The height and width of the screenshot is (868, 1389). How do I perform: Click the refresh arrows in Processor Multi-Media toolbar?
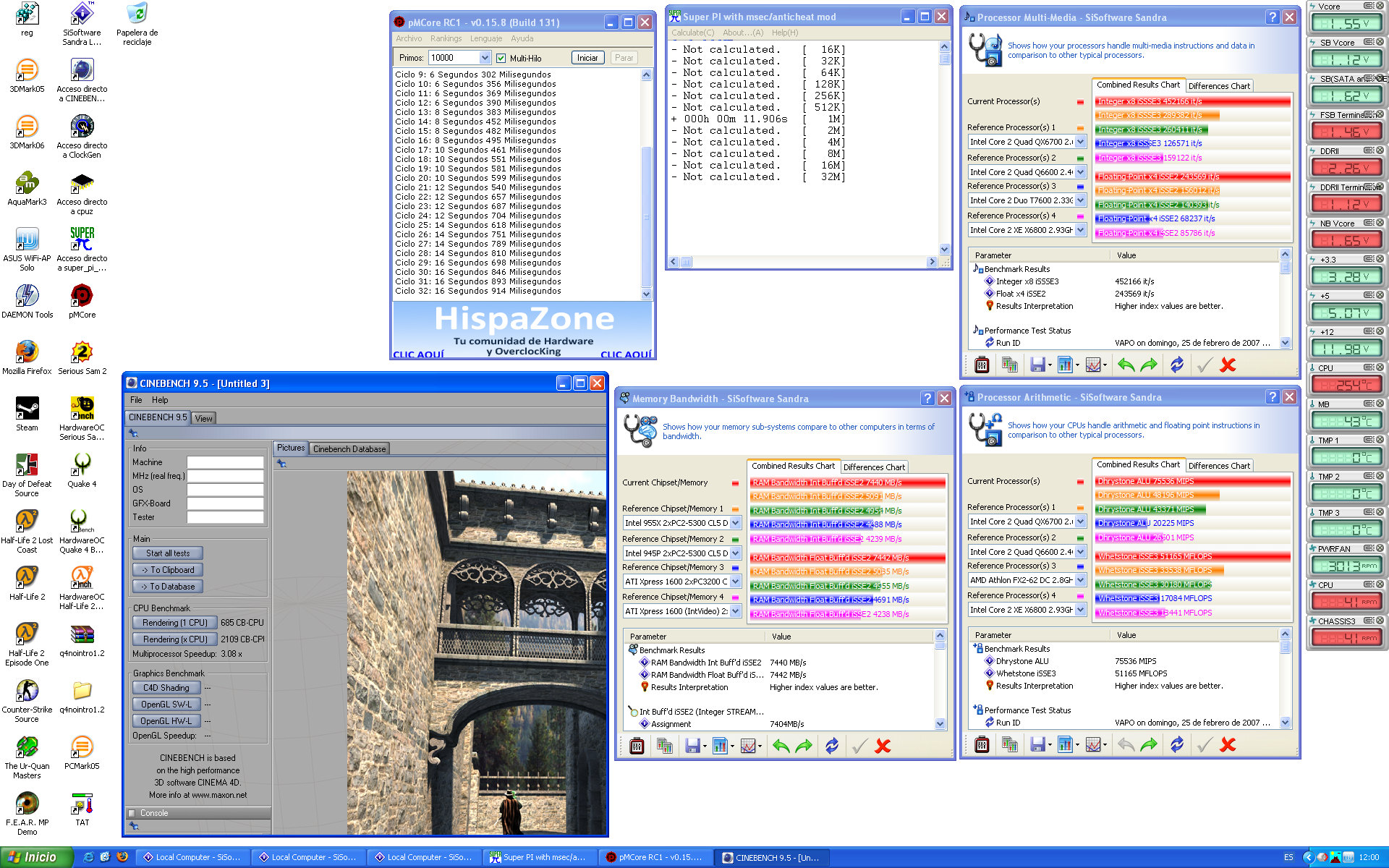click(1177, 365)
